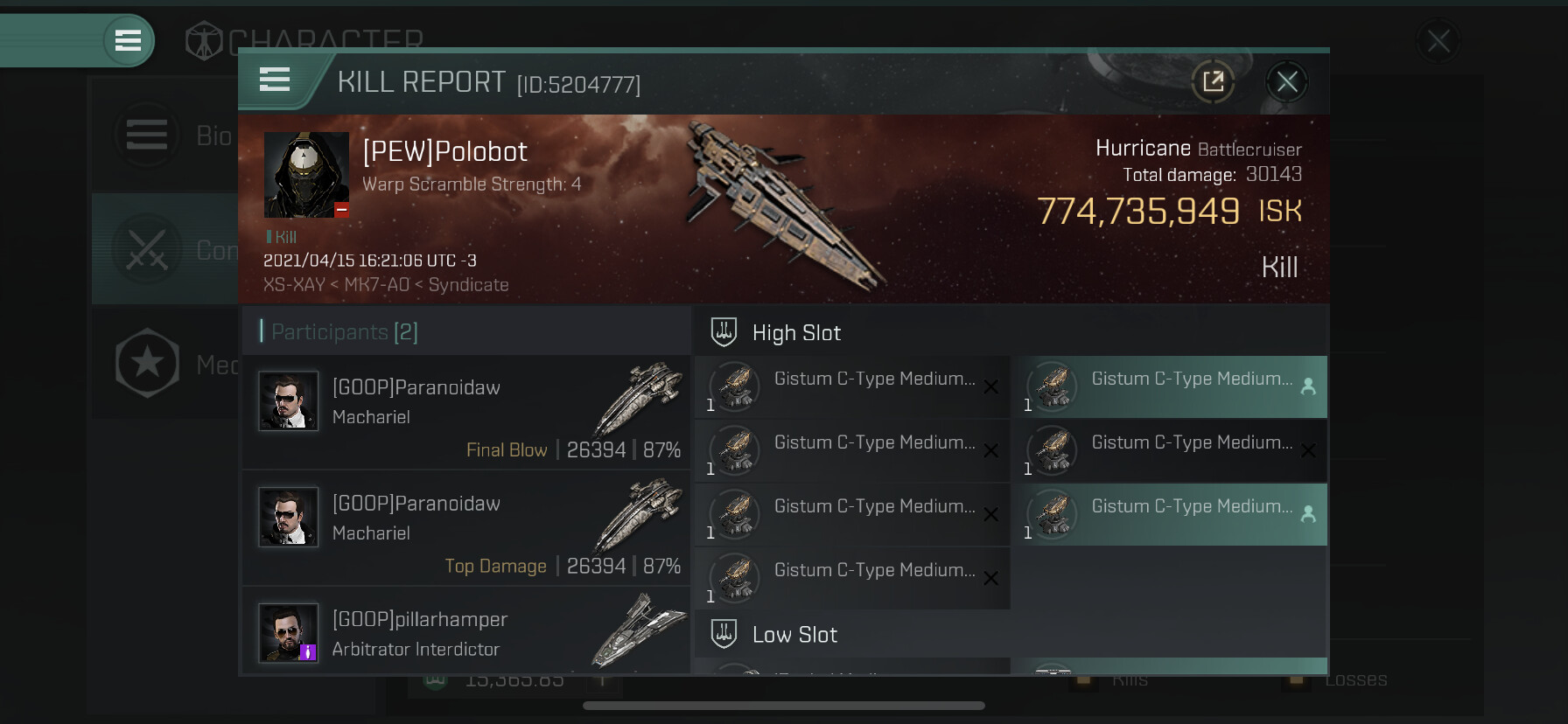The width and height of the screenshot is (1568, 724).
Task: Open Bio tab in character sidebar
Action: [147, 136]
